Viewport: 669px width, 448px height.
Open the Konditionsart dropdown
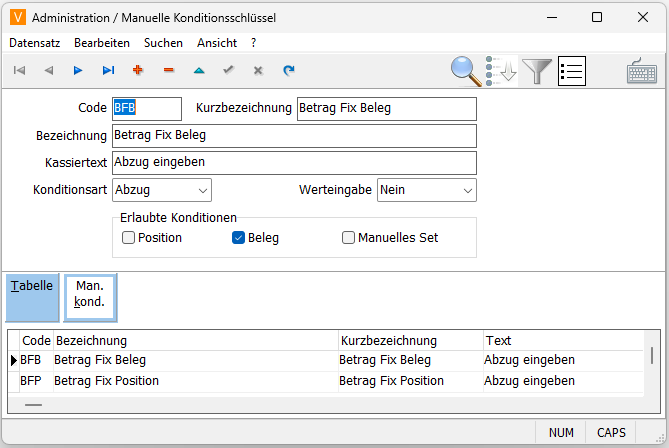[x=162, y=190]
